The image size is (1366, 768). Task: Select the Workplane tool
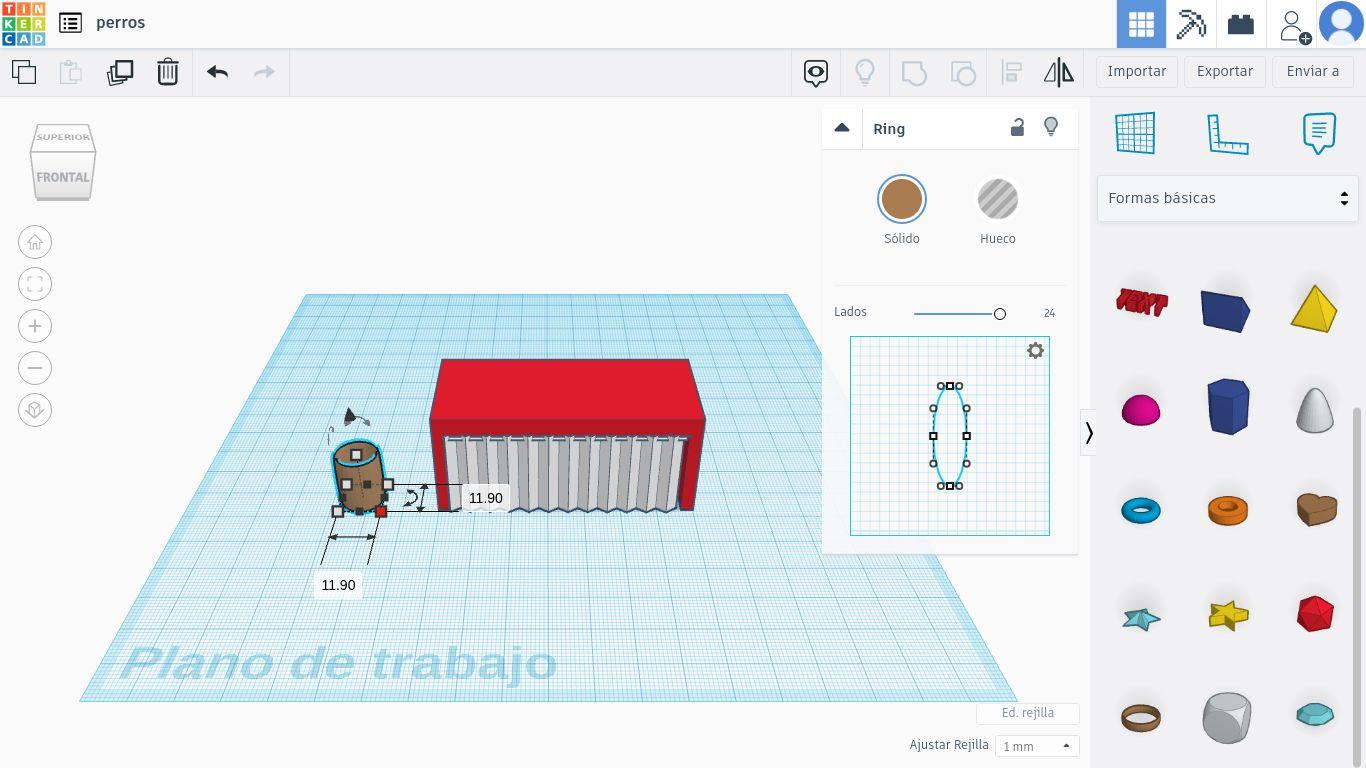pos(1136,133)
